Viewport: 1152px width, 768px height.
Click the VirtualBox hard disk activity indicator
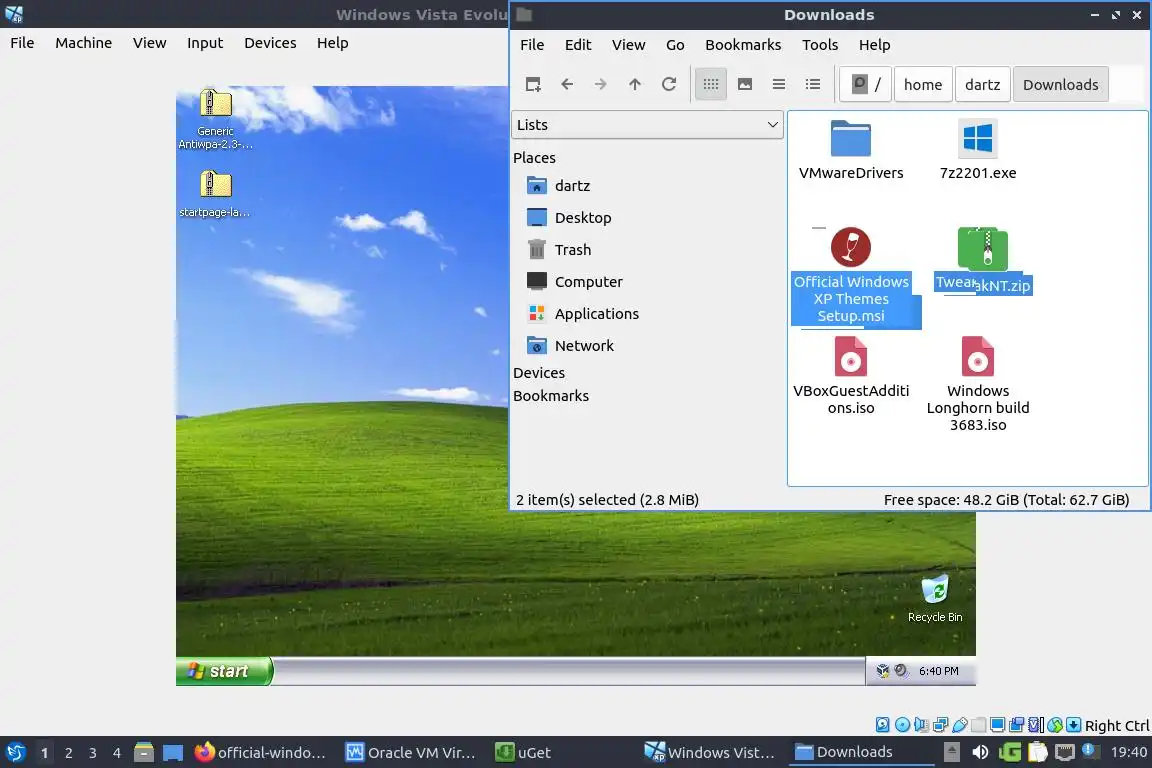(x=882, y=725)
